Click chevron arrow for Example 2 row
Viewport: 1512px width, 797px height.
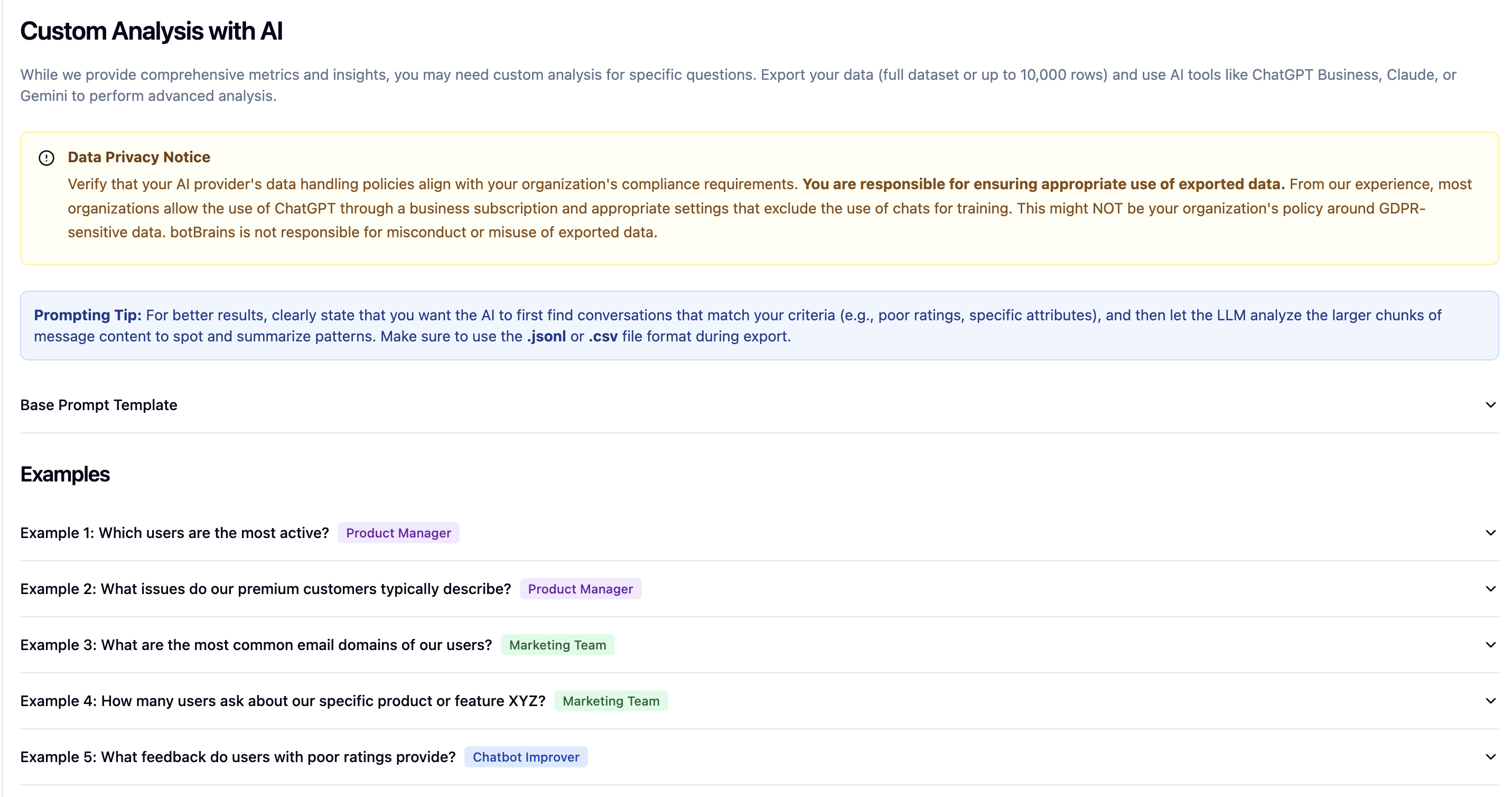[1490, 588]
